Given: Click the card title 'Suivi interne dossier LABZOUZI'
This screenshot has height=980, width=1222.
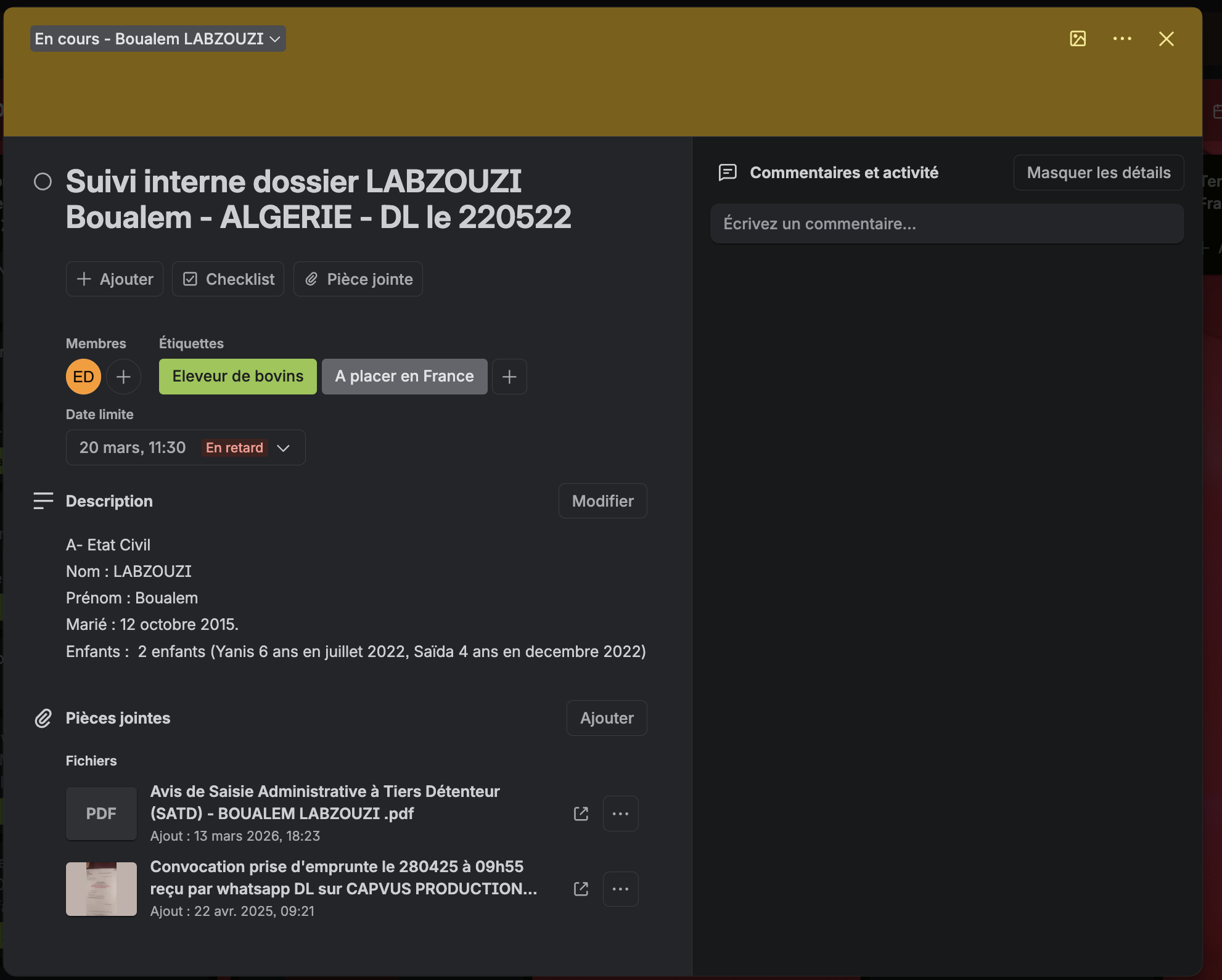Looking at the screenshot, I should pos(318,199).
